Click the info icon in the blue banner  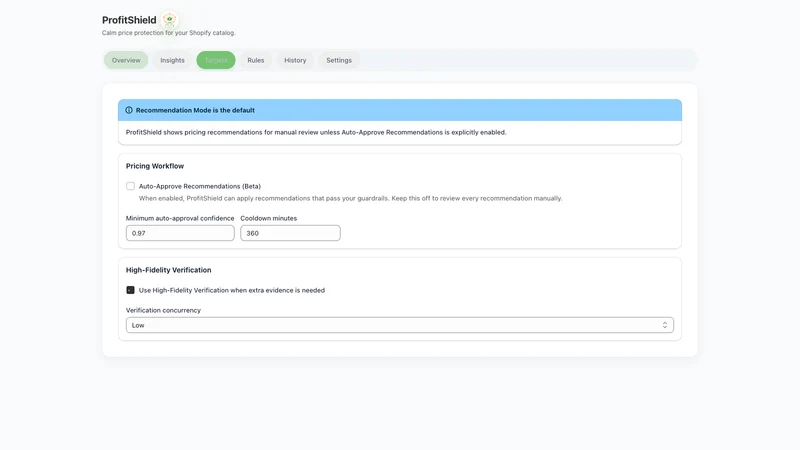pyautogui.click(x=129, y=110)
